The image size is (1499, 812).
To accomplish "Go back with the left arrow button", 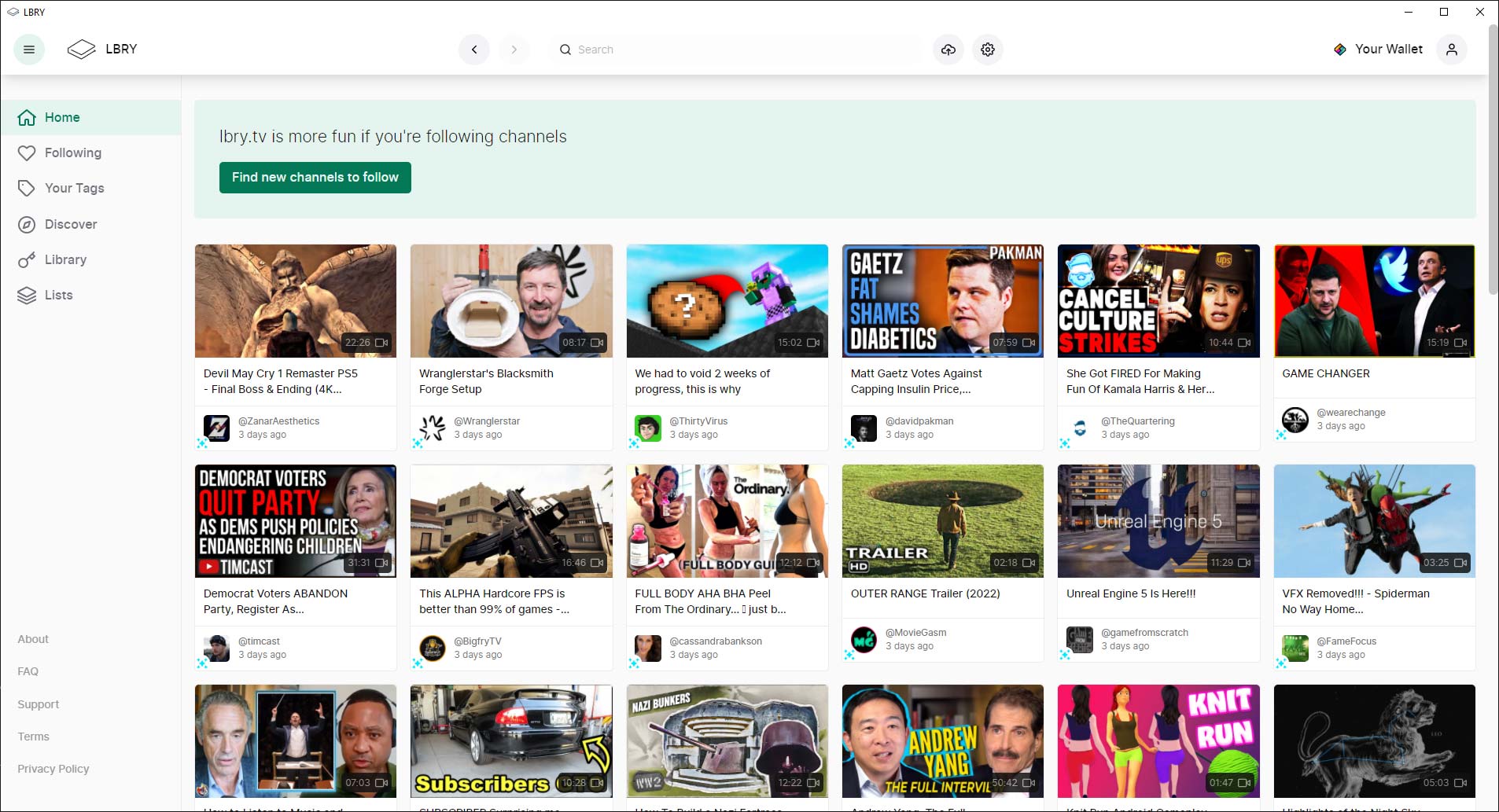I will (x=474, y=50).
